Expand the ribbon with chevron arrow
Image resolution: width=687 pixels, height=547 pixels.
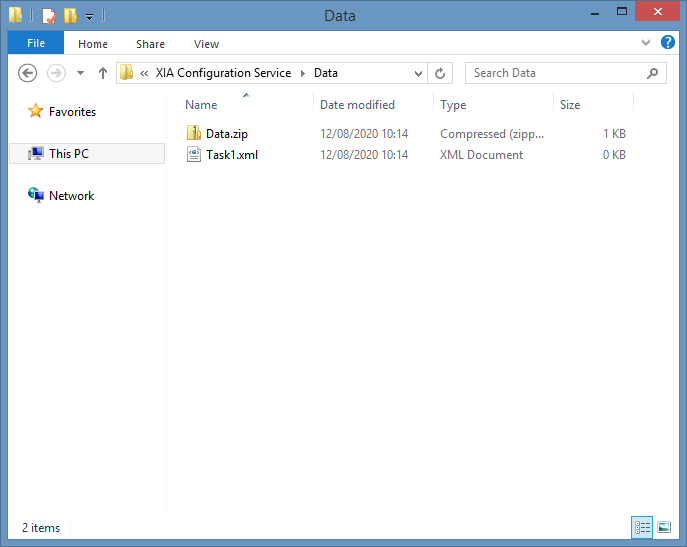646,43
